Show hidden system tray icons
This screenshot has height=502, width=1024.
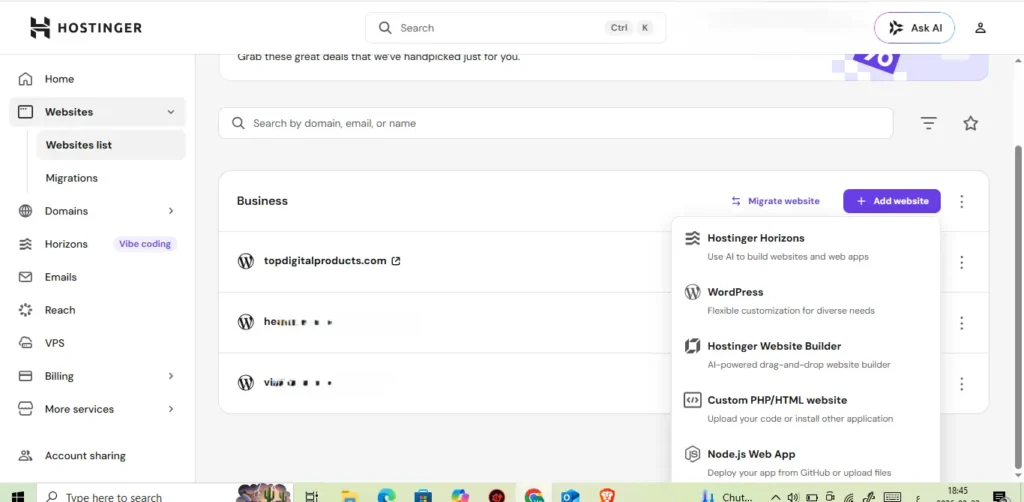(776, 497)
